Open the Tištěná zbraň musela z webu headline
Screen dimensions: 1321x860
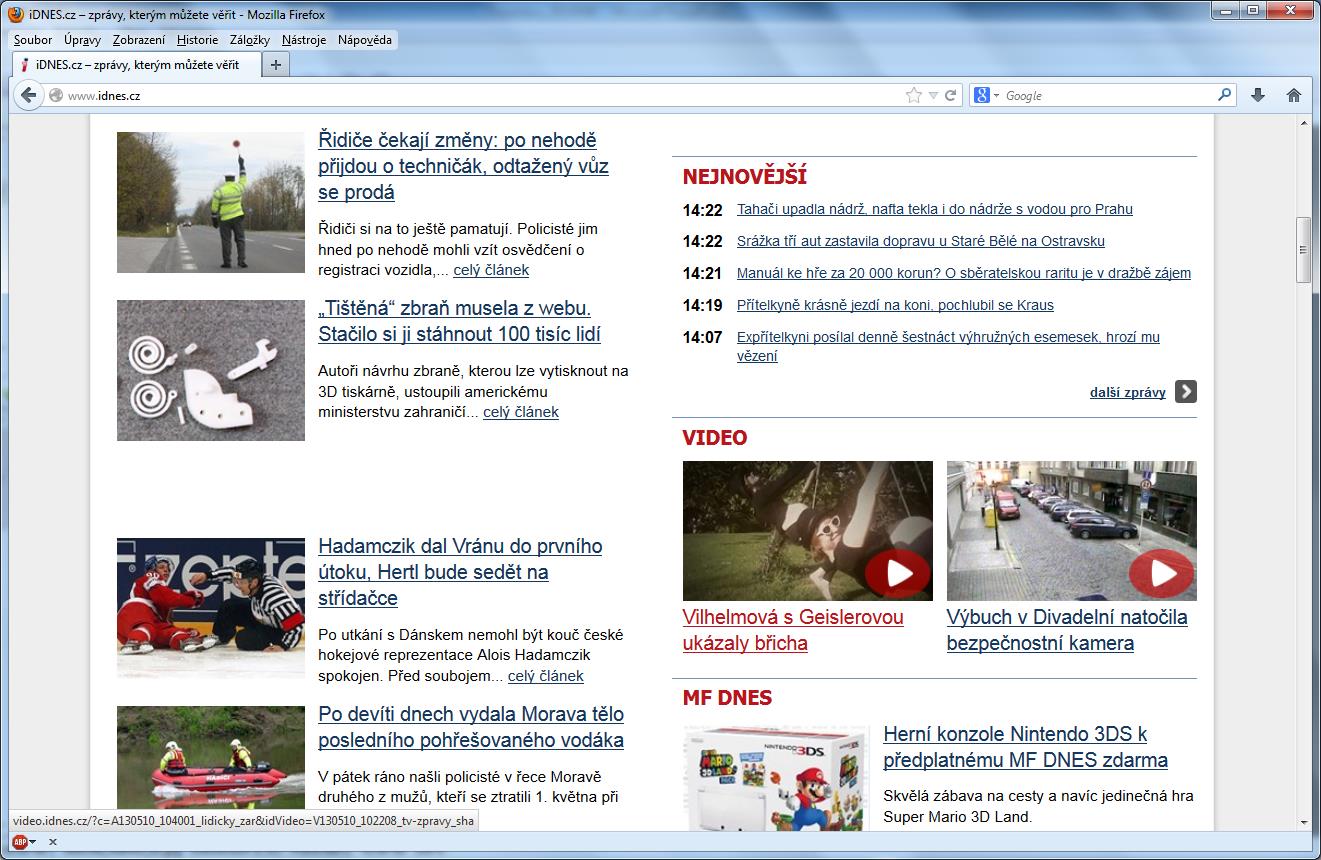[459, 321]
